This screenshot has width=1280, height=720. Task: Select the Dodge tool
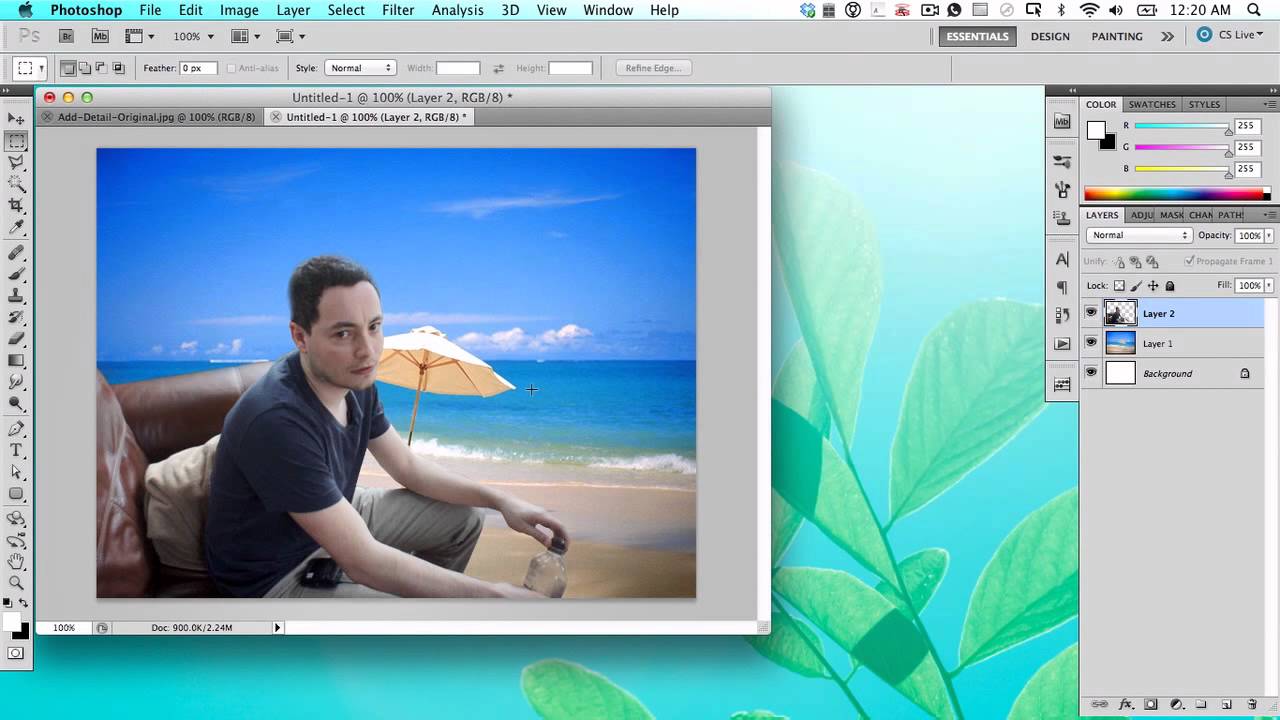click(x=16, y=404)
